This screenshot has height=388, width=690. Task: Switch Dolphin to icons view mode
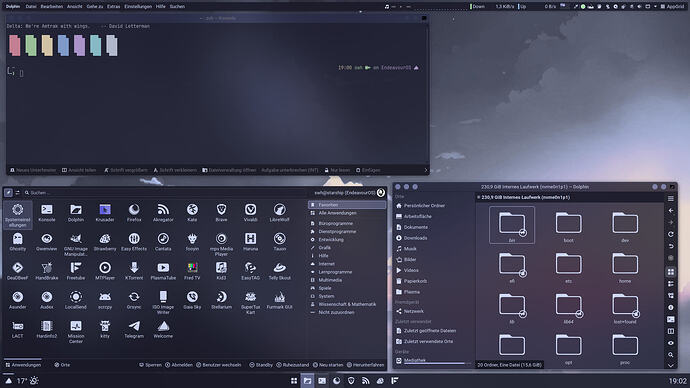(671, 272)
